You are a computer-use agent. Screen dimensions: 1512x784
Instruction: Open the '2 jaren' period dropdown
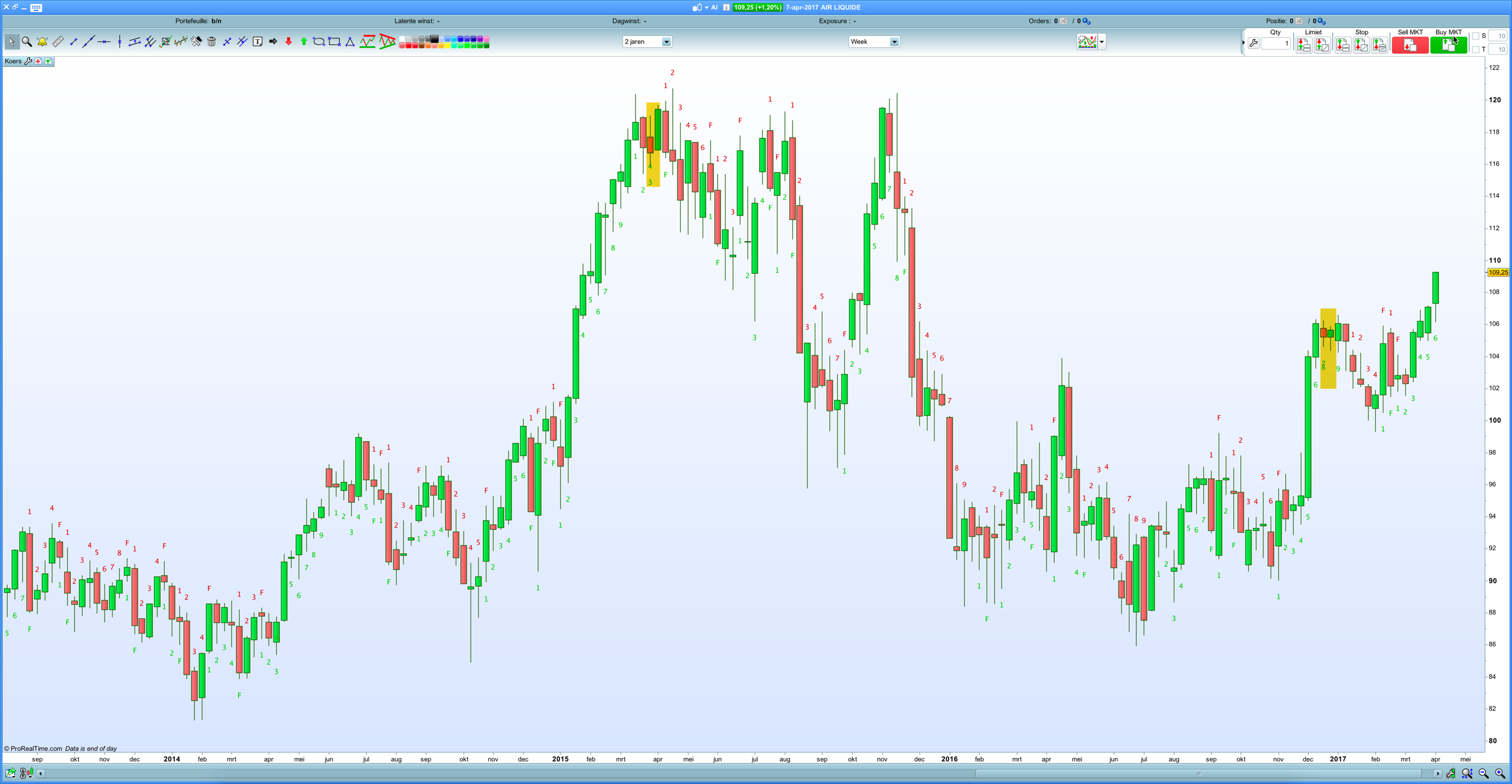[x=666, y=42]
